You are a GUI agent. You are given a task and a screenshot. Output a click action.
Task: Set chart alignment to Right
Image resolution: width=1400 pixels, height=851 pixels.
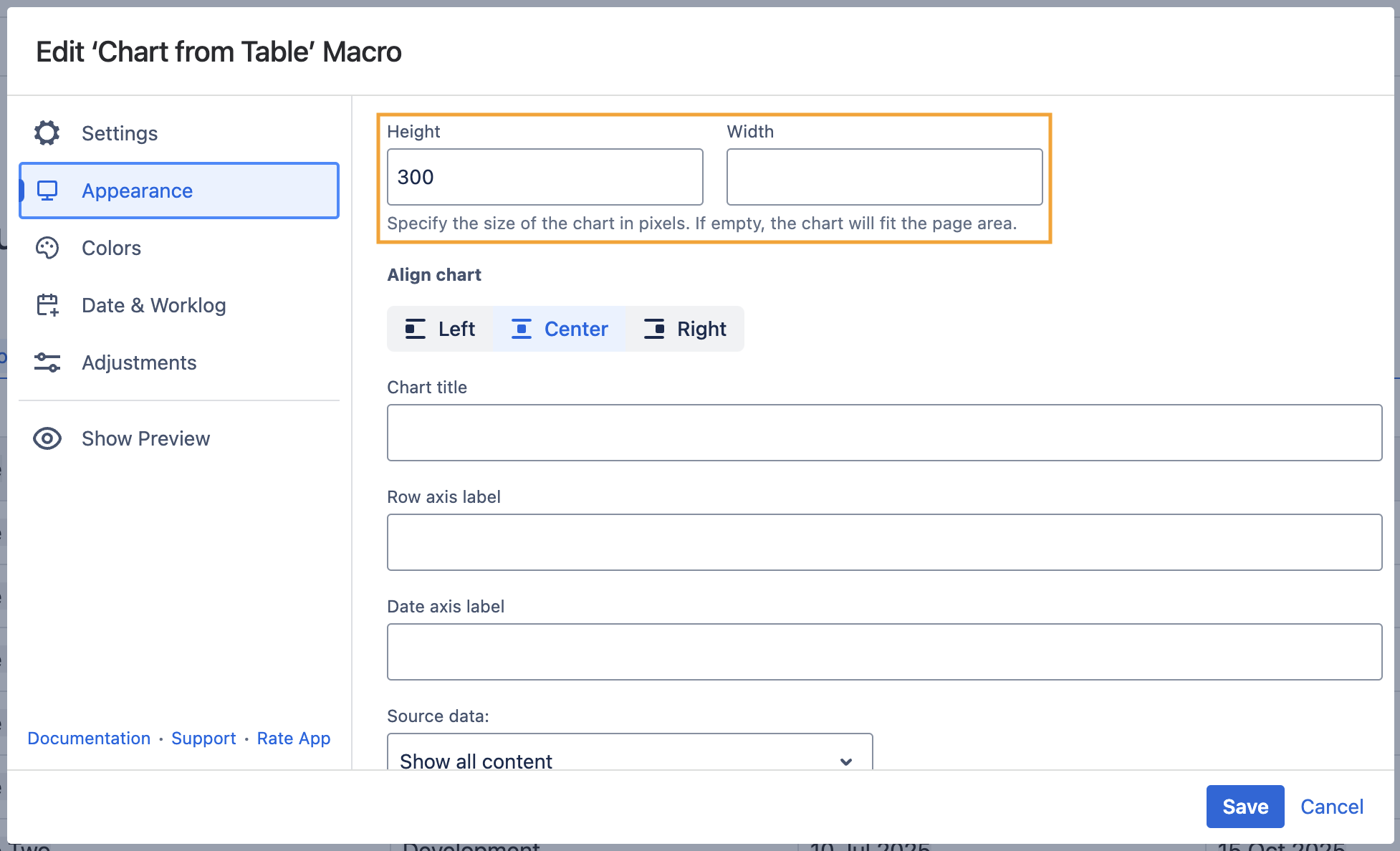click(x=685, y=329)
